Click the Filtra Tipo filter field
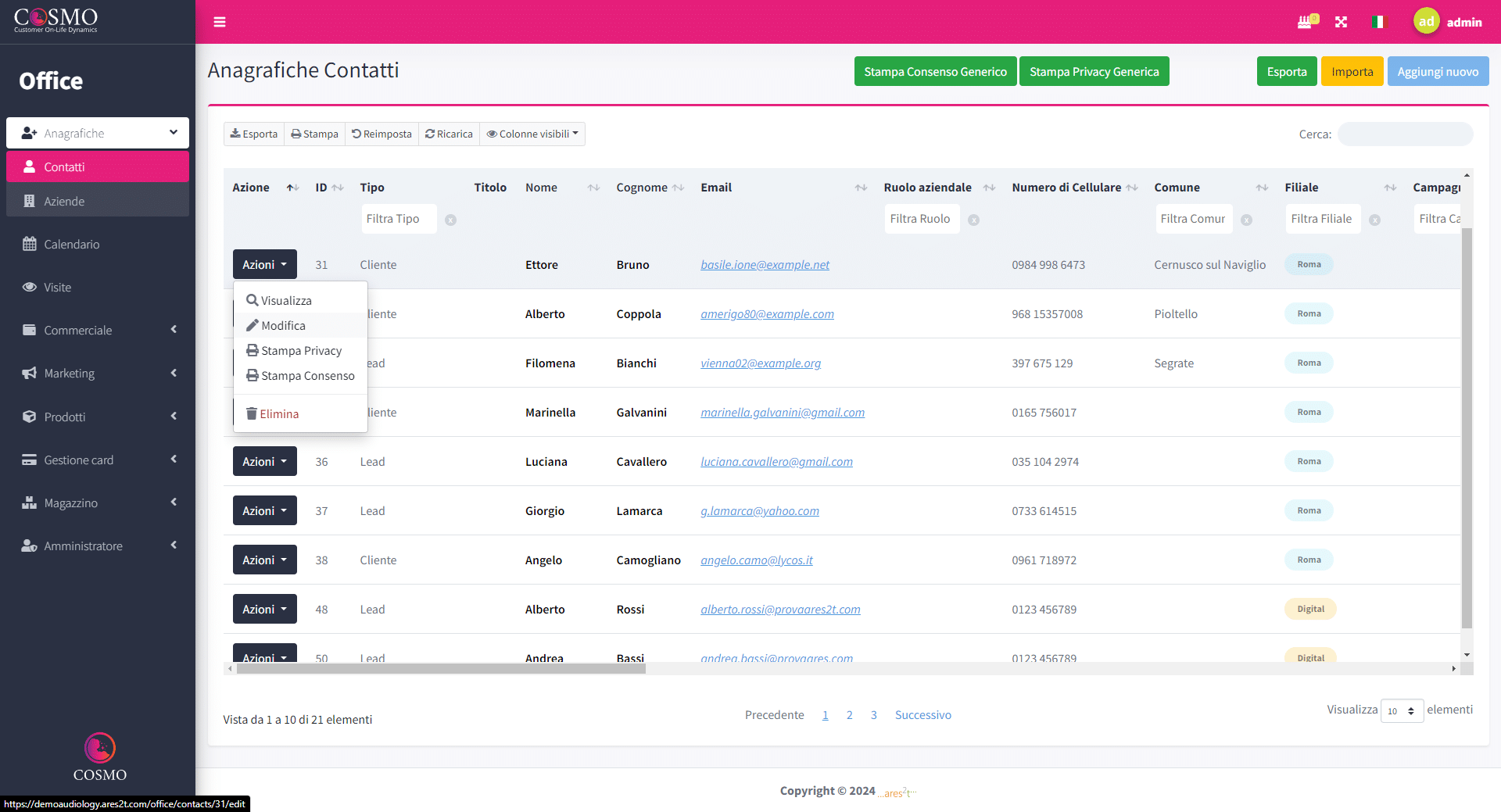This screenshot has height=812, width=1501. (399, 219)
